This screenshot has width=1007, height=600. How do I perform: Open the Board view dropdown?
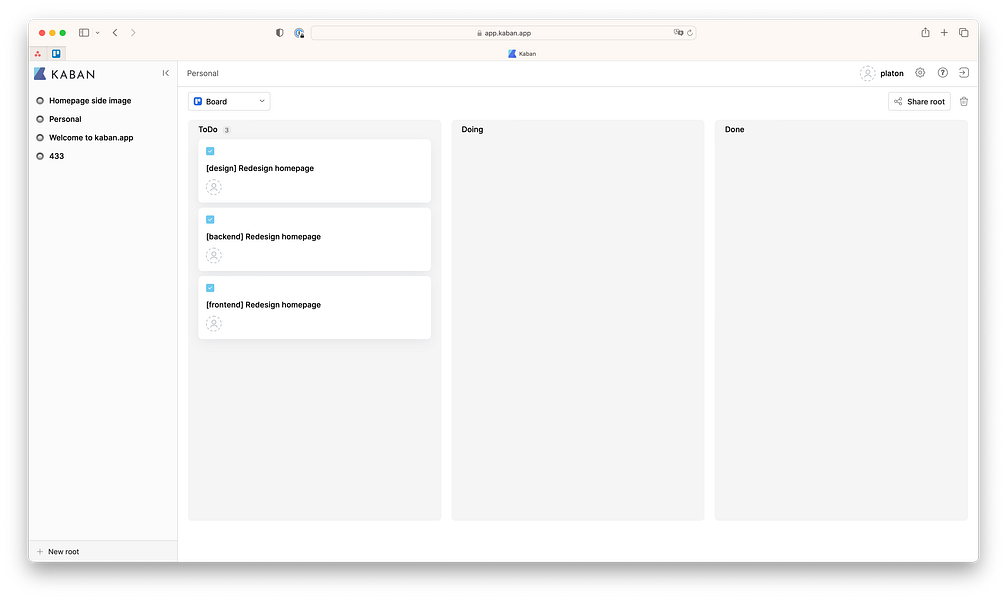click(x=229, y=101)
